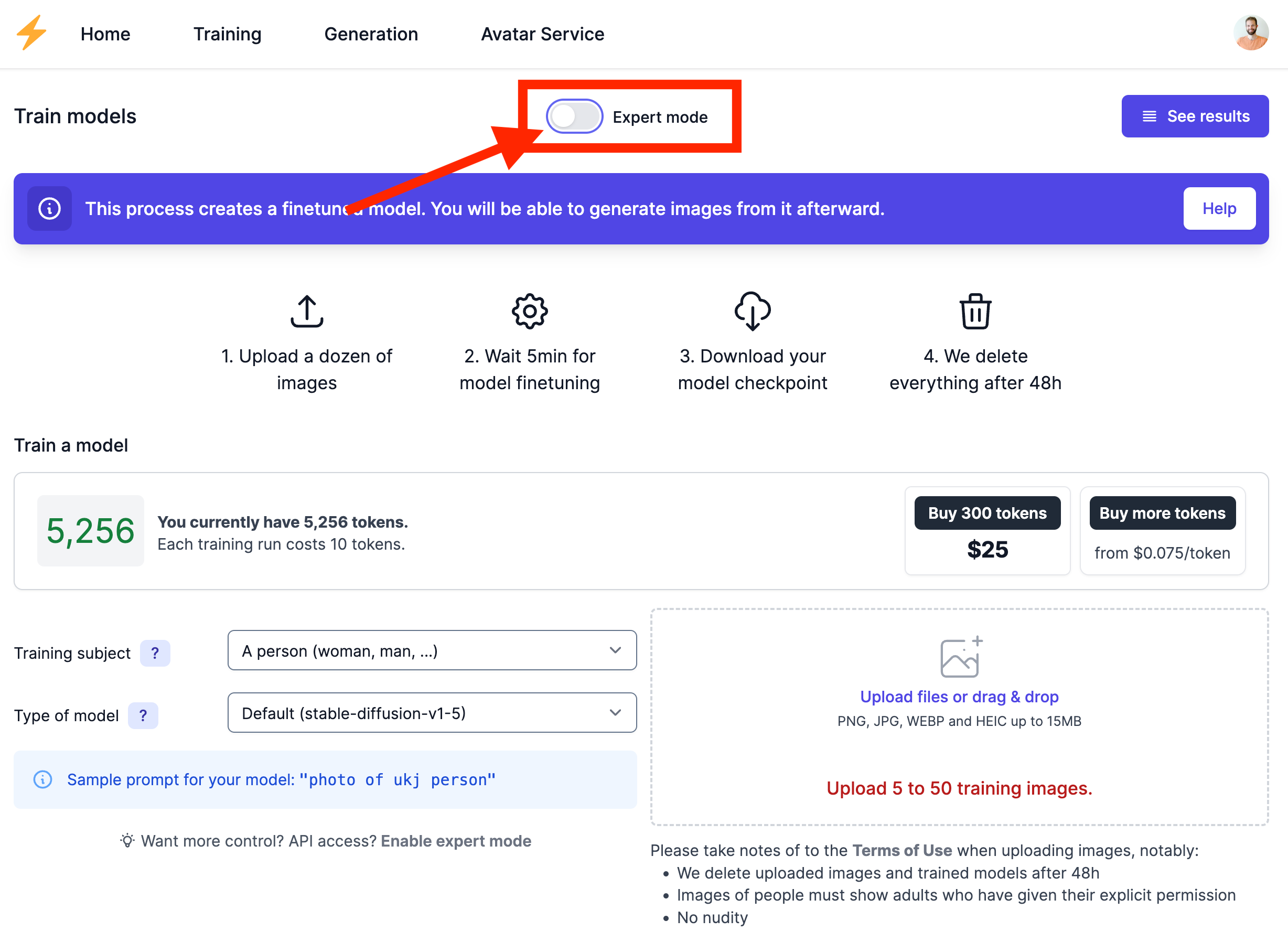Image resolution: width=1288 pixels, height=931 pixels.
Task: Expand the Training subject dropdown
Action: pyautogui.click(x=432, y=650)
